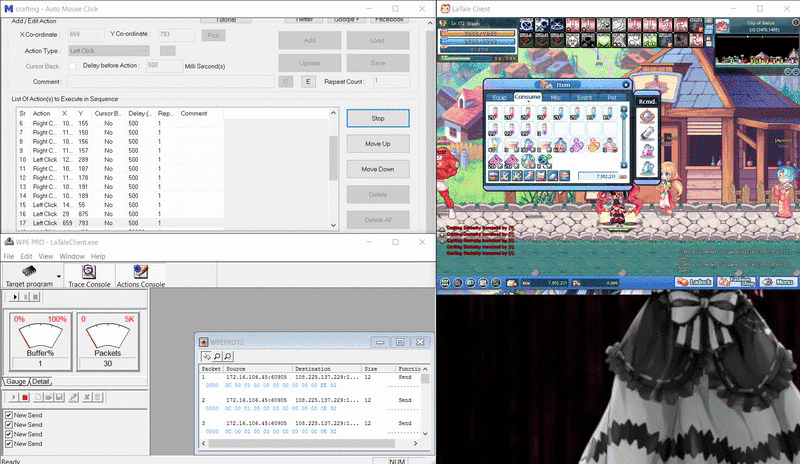This screenshot has width=800, height=464.
Task: Switch to the Equip tab in Item window
Action: pyautogui.click(x=499, y=97)
